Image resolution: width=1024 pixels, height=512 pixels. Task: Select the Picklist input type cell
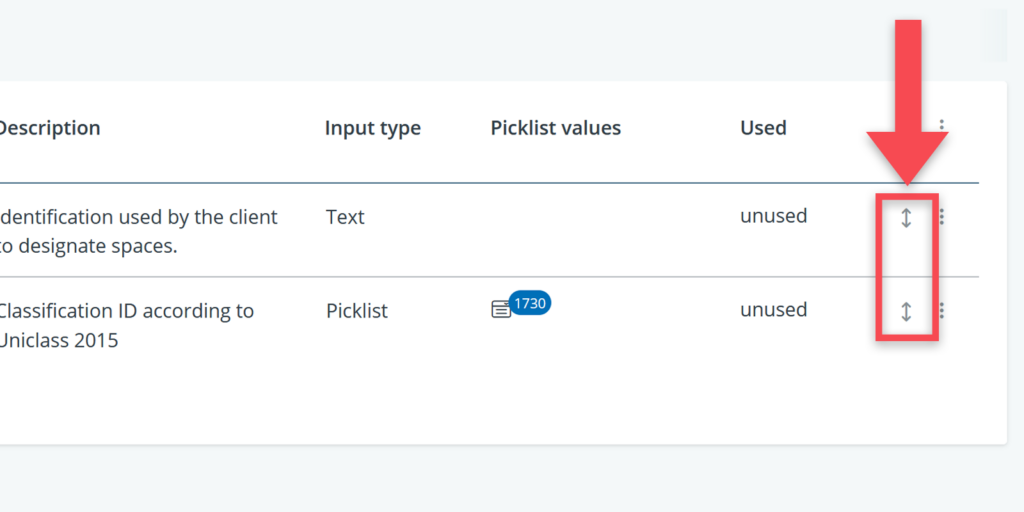pos(357,311)
